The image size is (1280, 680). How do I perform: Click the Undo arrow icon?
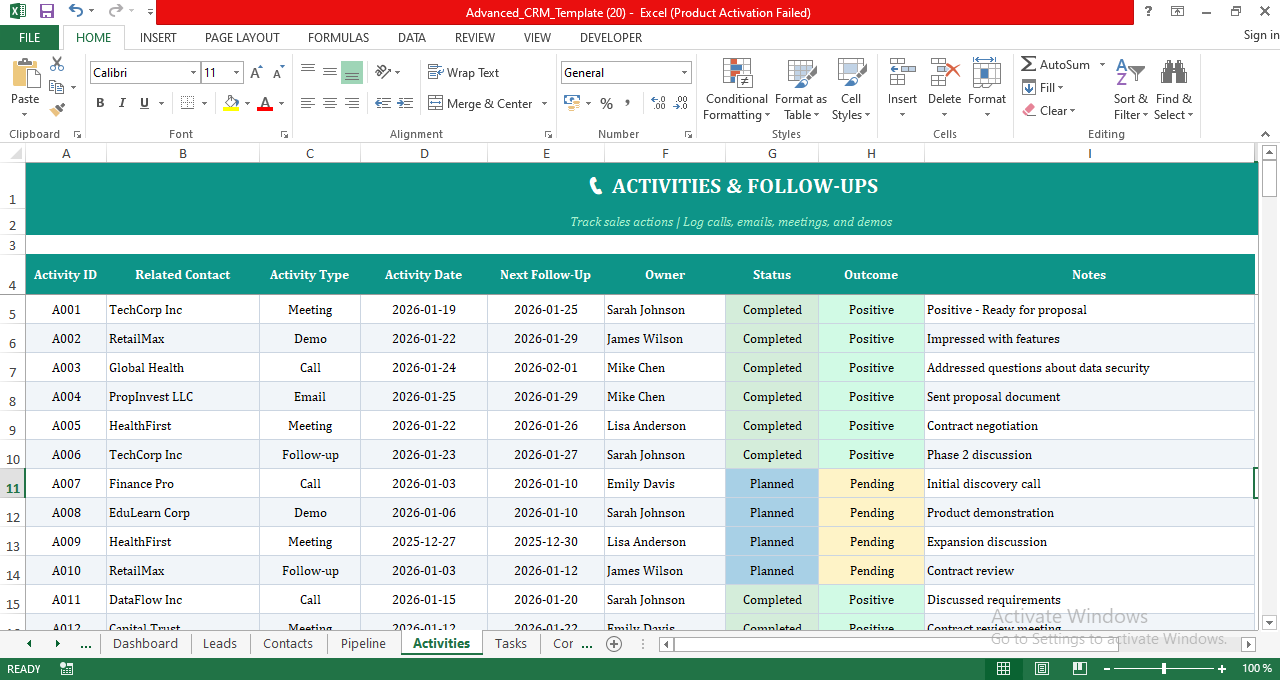tap(77, 11)
